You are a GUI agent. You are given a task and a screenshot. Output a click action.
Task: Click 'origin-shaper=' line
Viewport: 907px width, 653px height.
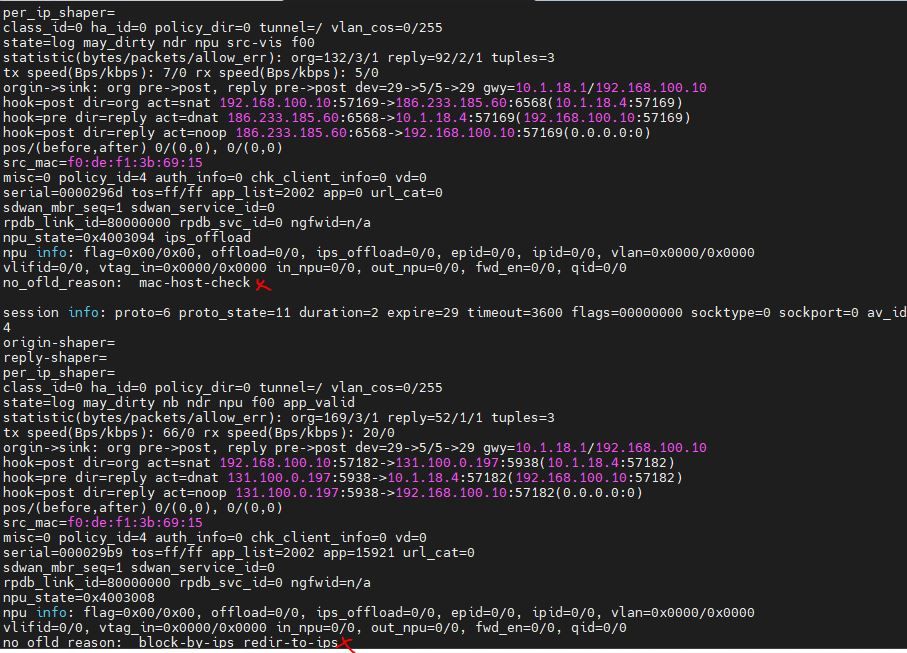point(59,342)
